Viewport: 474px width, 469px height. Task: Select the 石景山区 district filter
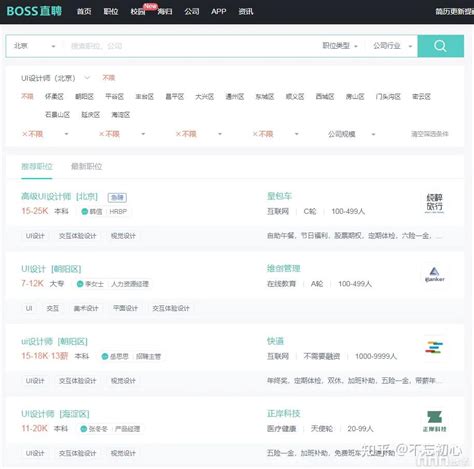pyautogui.click(x=57, y=115)
